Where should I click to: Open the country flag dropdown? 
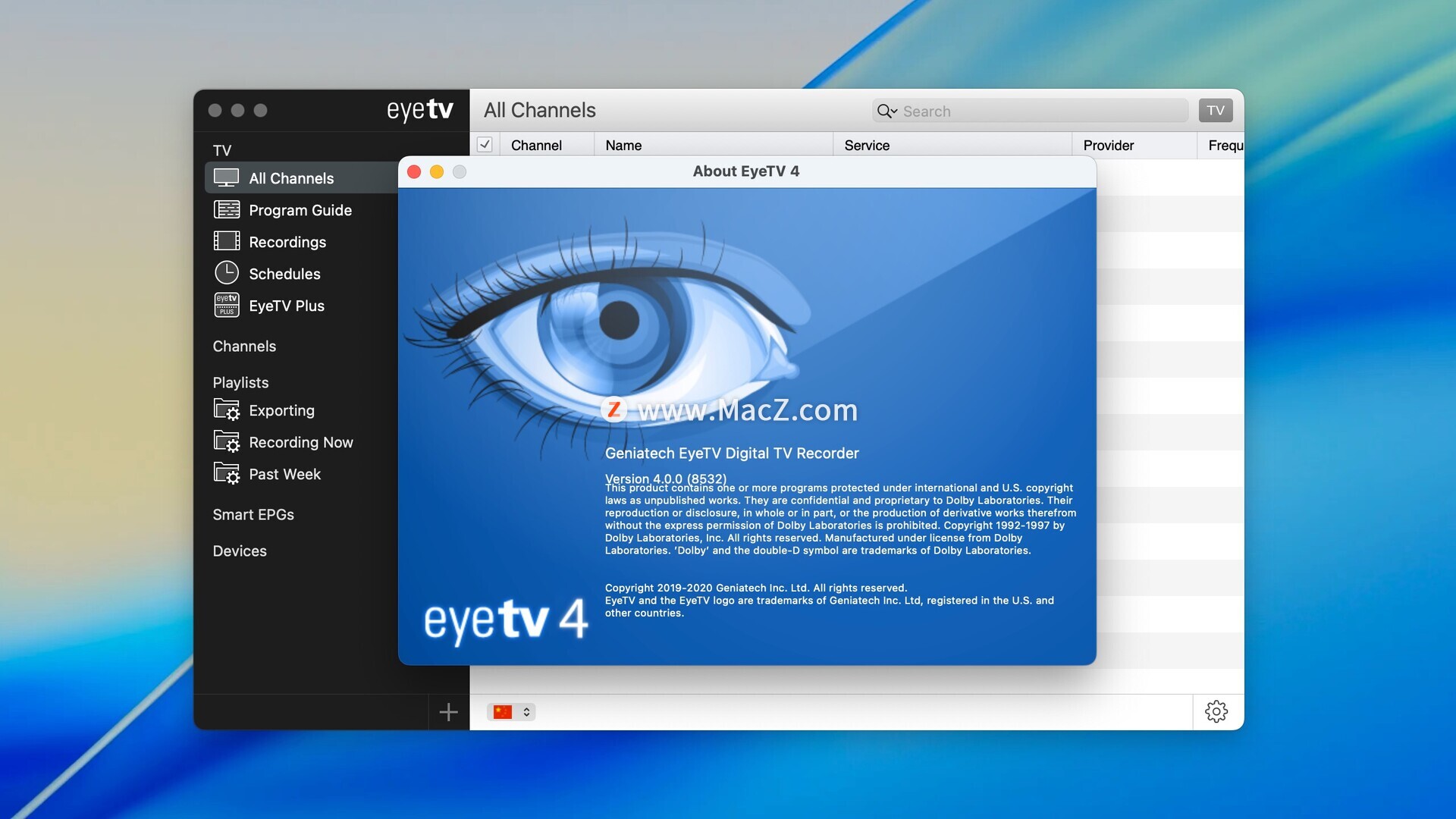(x=511, y=712)
